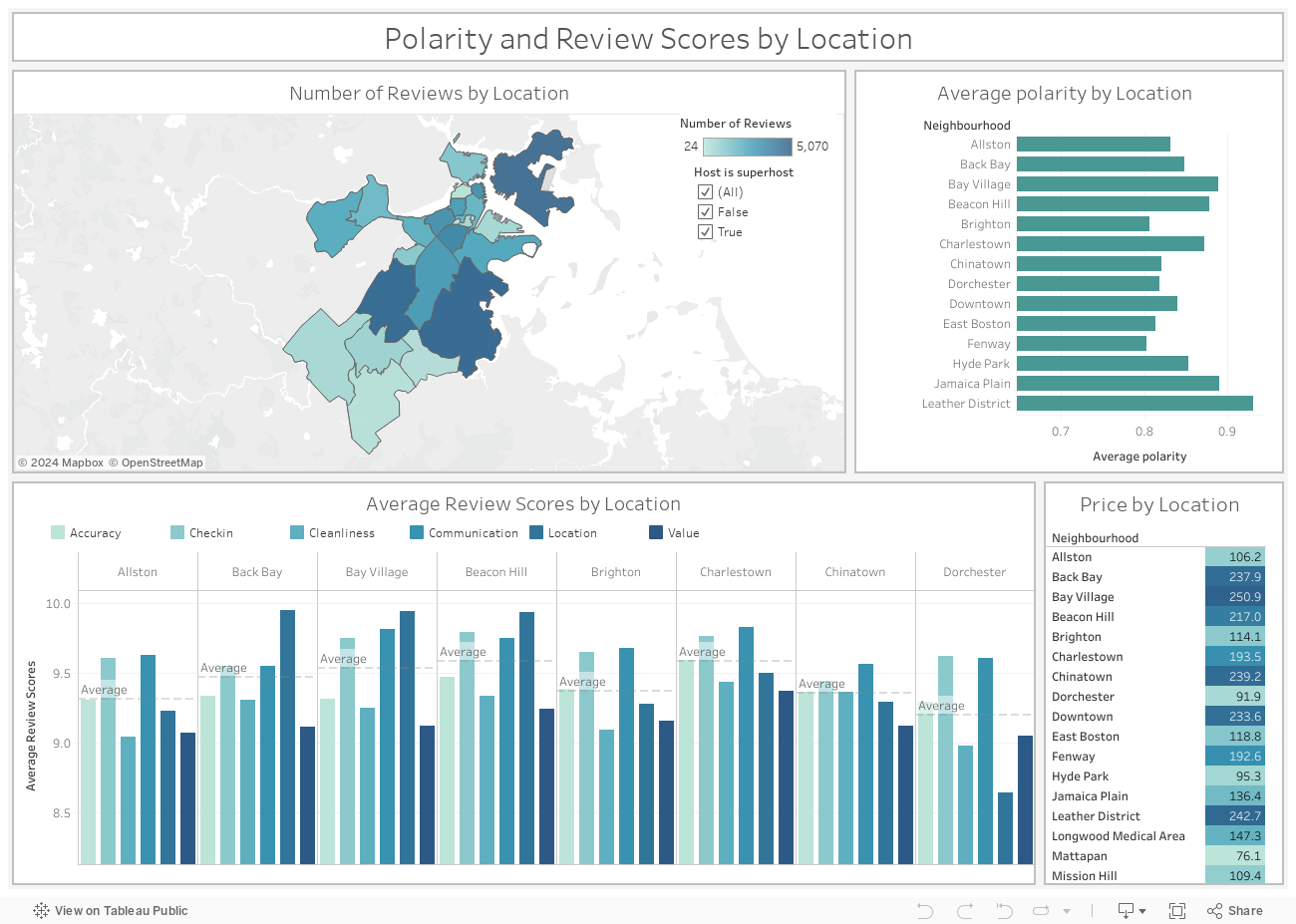1296x924 pixels.
Task: Click the Undo arrow icon
Action: [925, 910]
